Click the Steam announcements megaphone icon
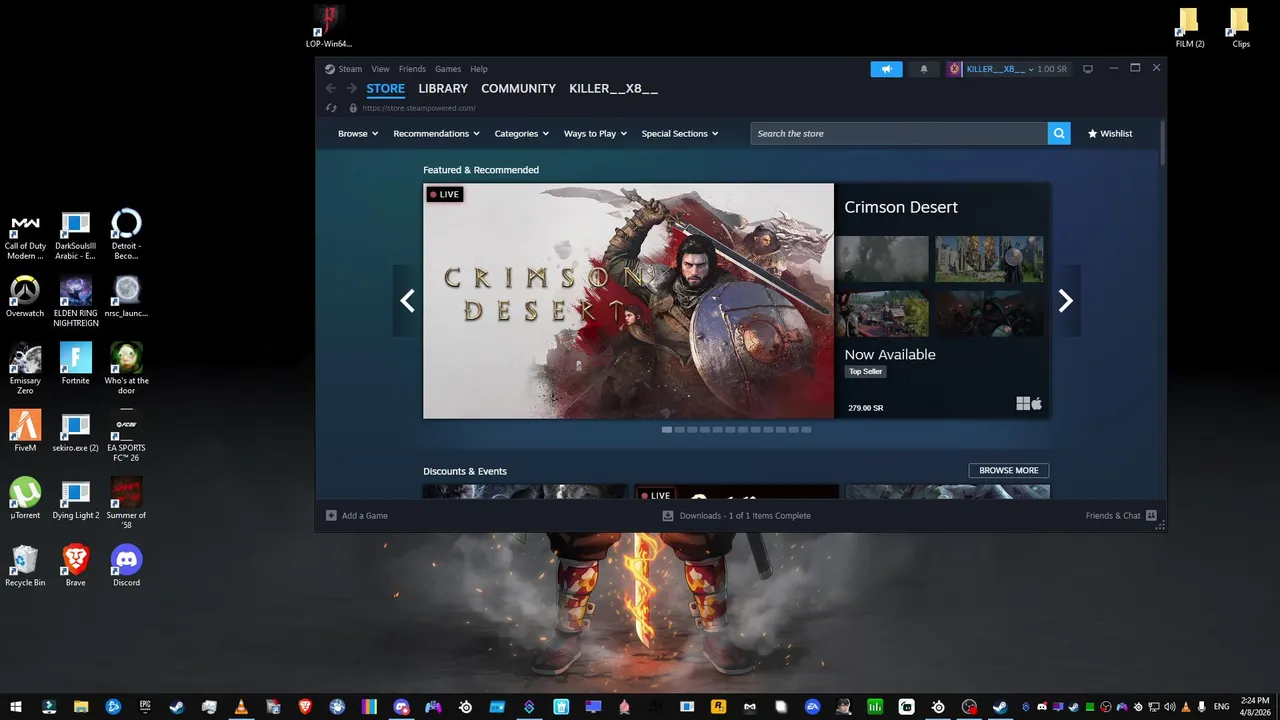 (x=886, y=69)
